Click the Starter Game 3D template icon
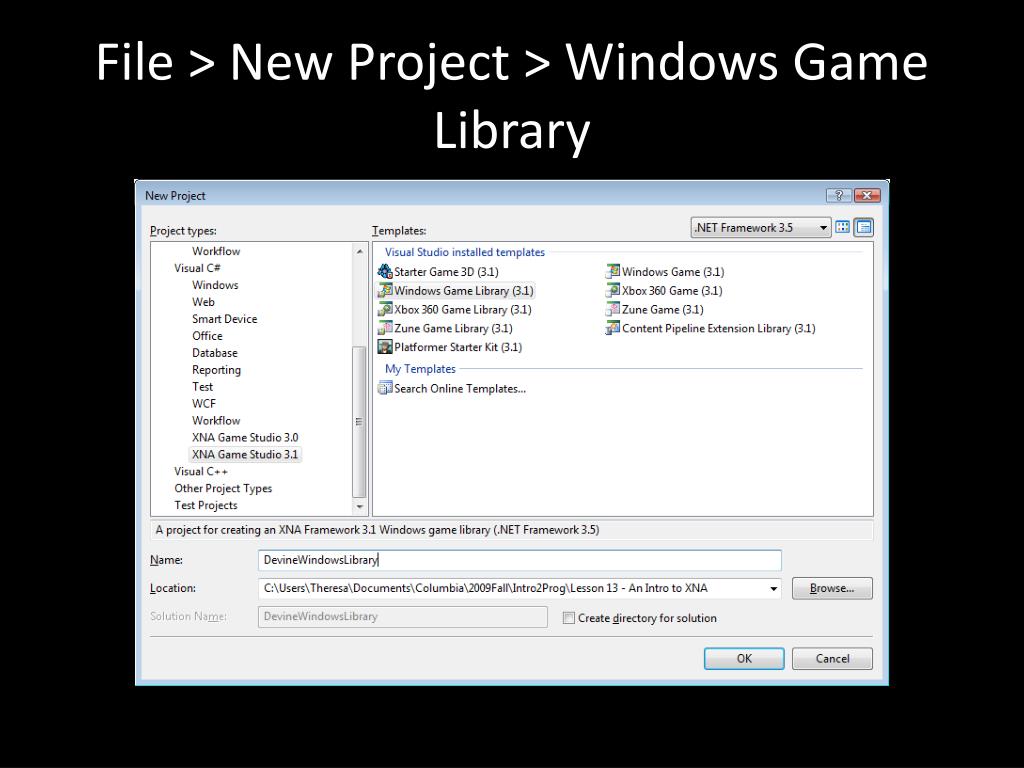This screenshot has width=1024, height=768. coord(385,271)
